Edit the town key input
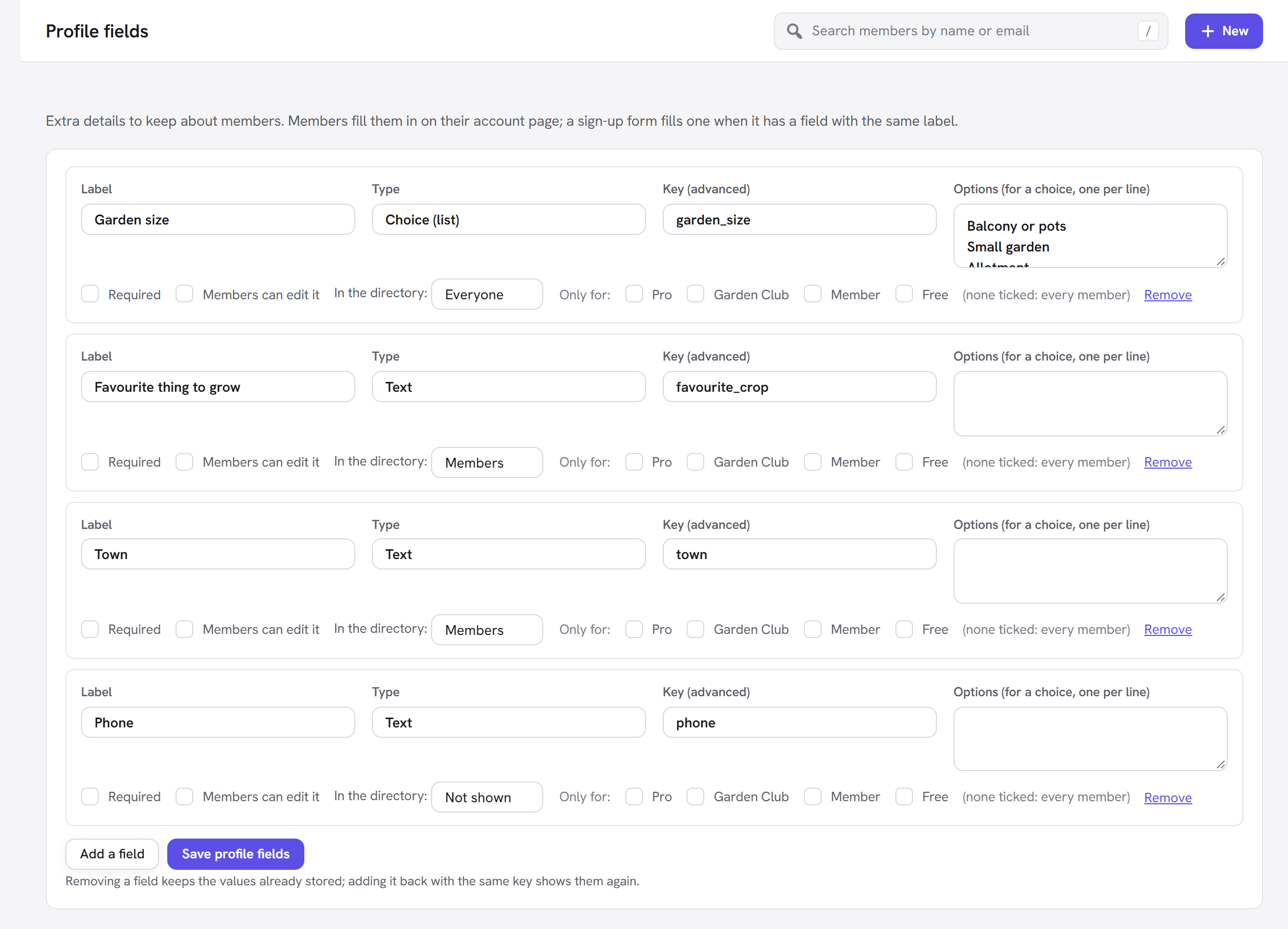 [x=799, y=554]
